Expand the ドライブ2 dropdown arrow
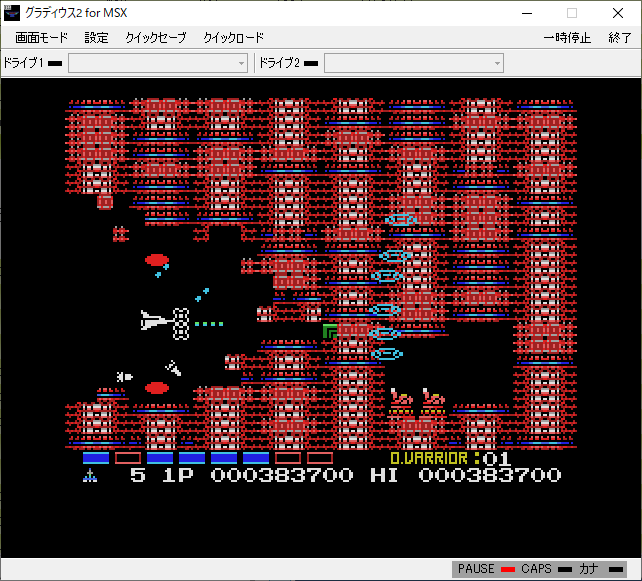This screenshot has width=642, height=581. (x=497, y=63)
